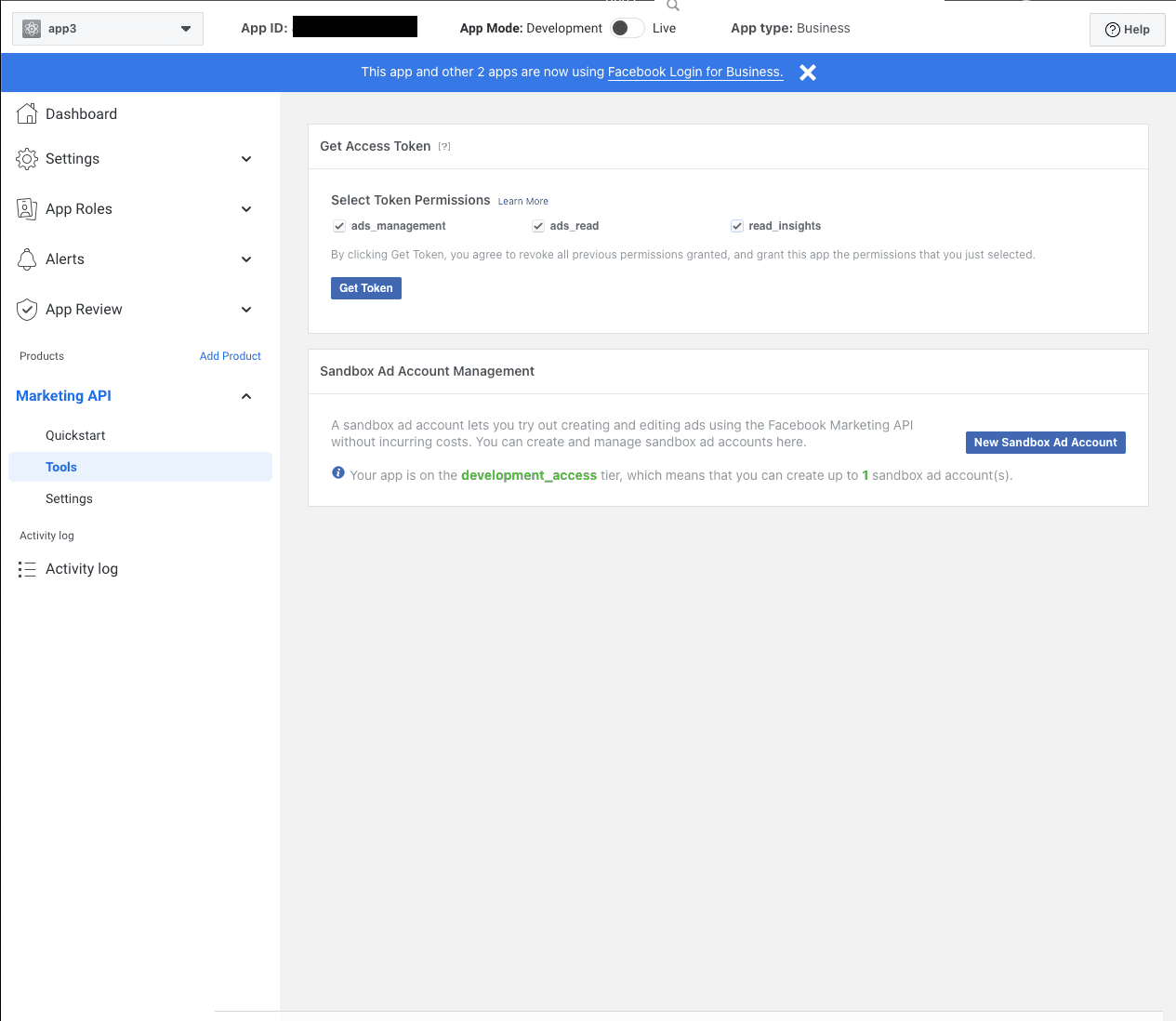Open Marketing API Quickstart

point(75,435)
